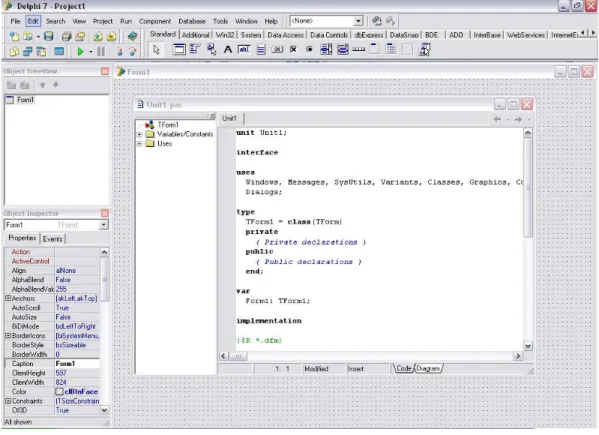599x435 pixels.
Task: Click the New Items toolbar icon
Action: coord(14,36)
